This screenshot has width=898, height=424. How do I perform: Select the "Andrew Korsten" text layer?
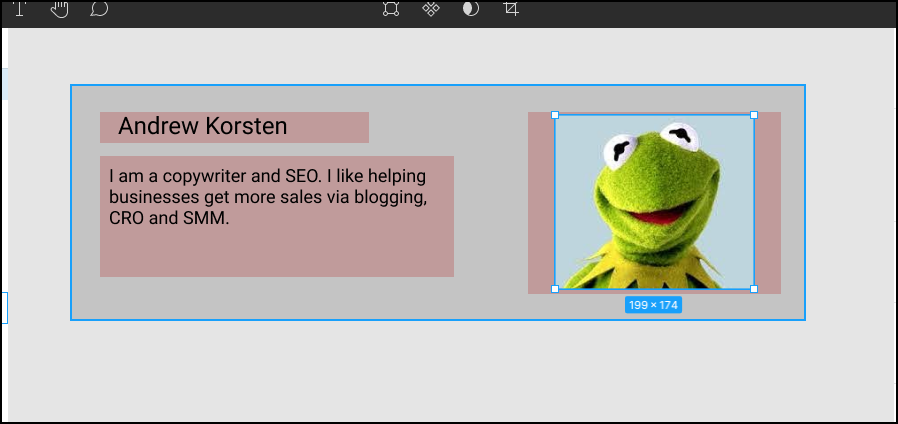pos(203,126)
